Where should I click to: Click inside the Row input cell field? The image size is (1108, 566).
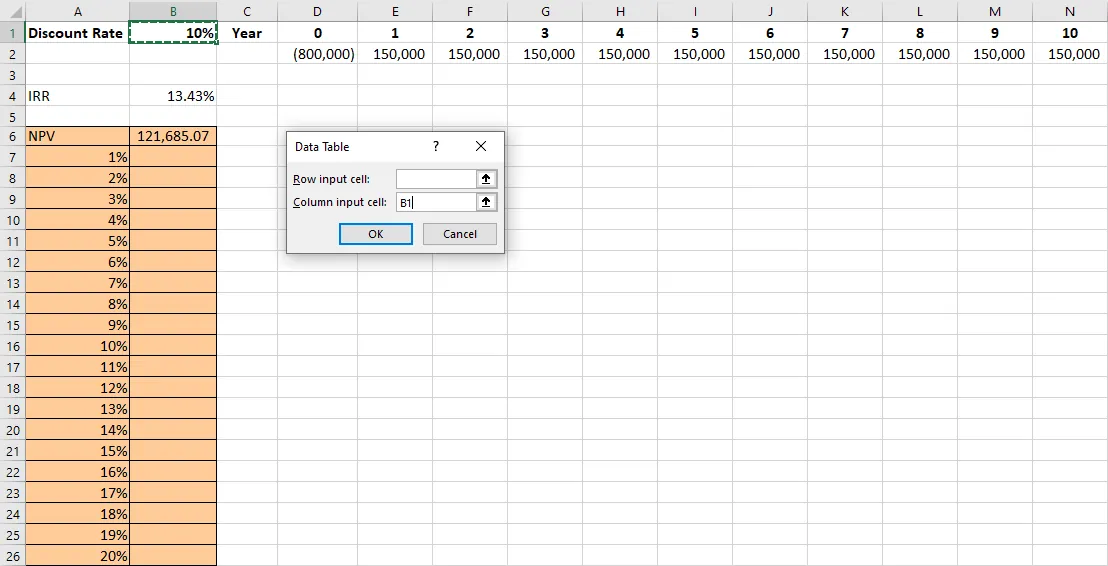click(x=435, y=179)
